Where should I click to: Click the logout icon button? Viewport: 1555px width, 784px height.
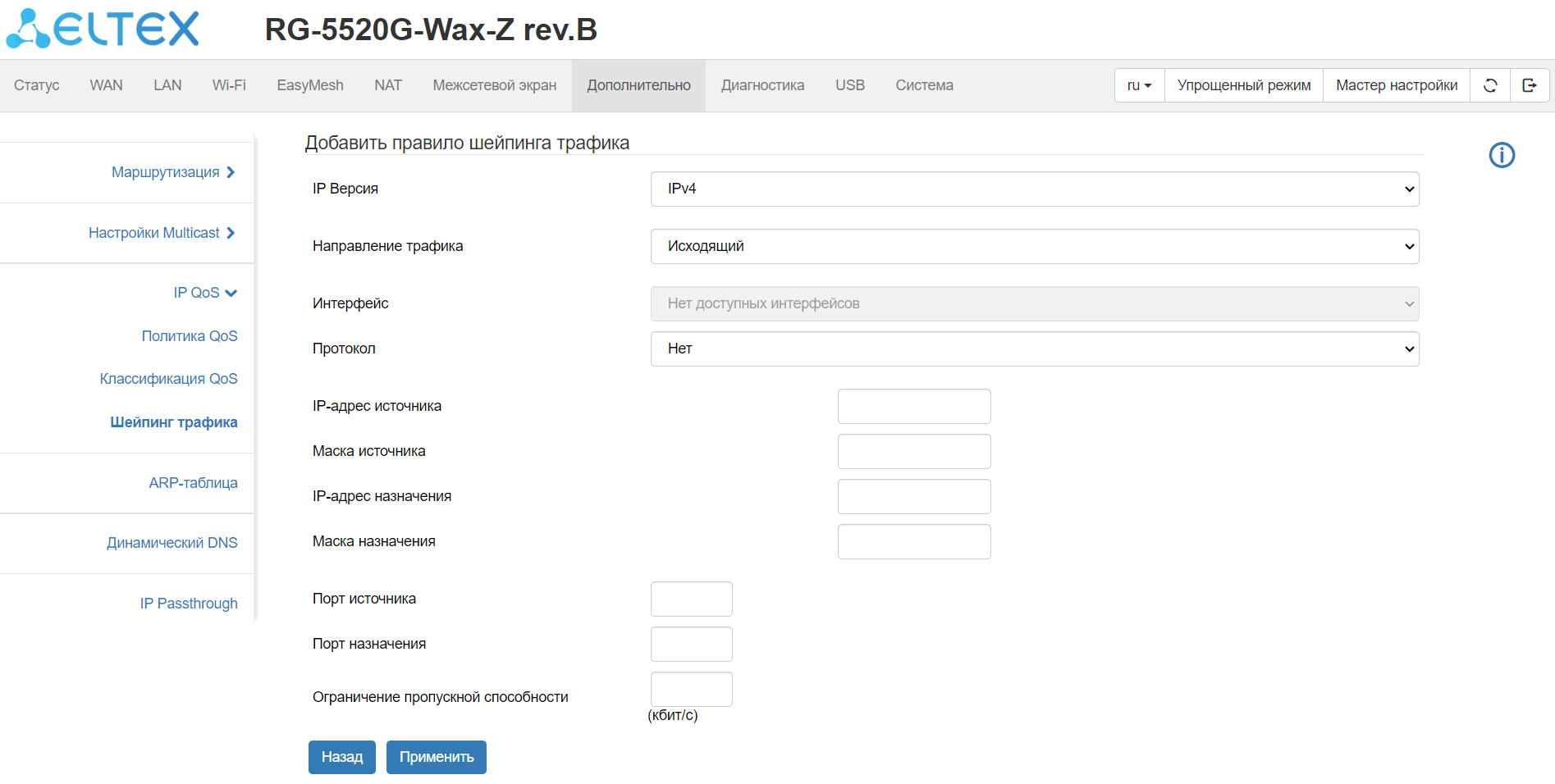coord(1530,85)
